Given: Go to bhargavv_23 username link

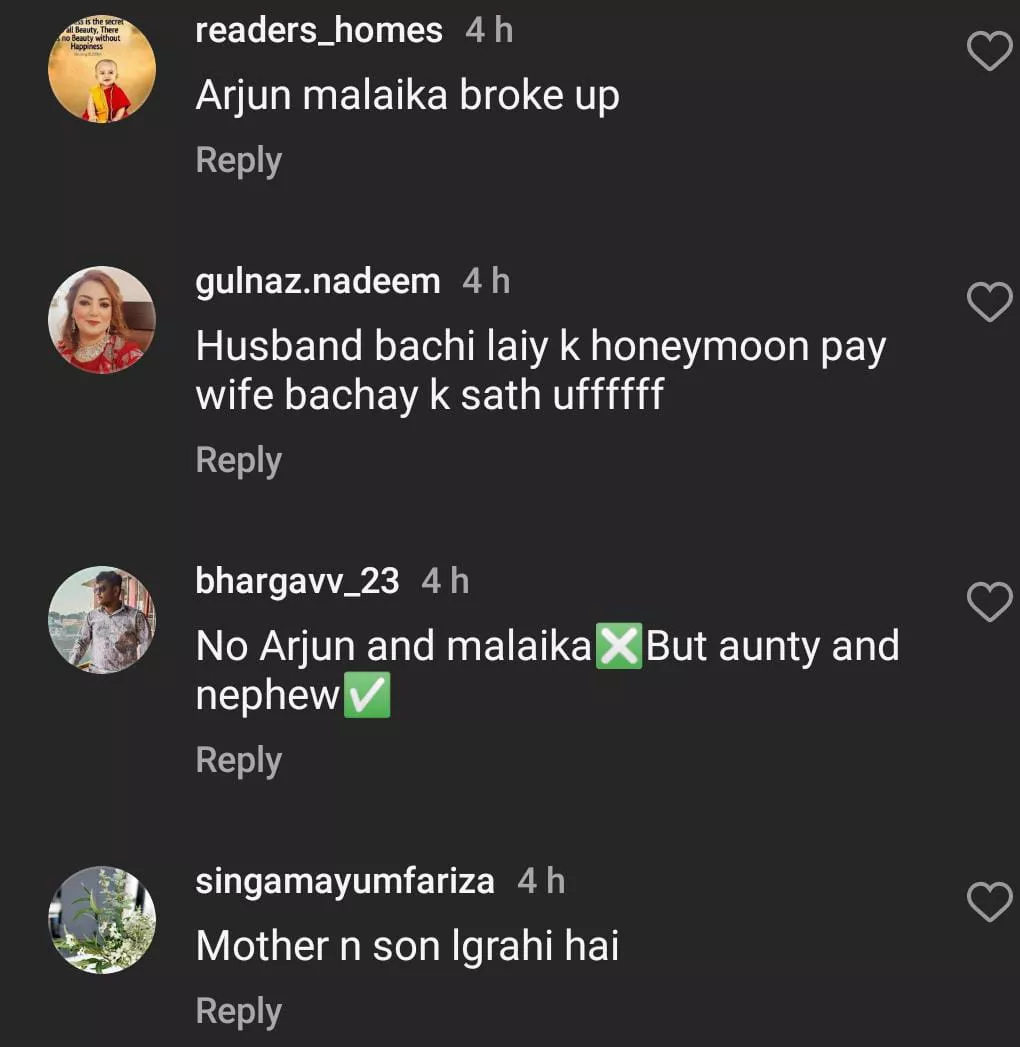Looking at the screenshot, I should click(x=297, y=581).
